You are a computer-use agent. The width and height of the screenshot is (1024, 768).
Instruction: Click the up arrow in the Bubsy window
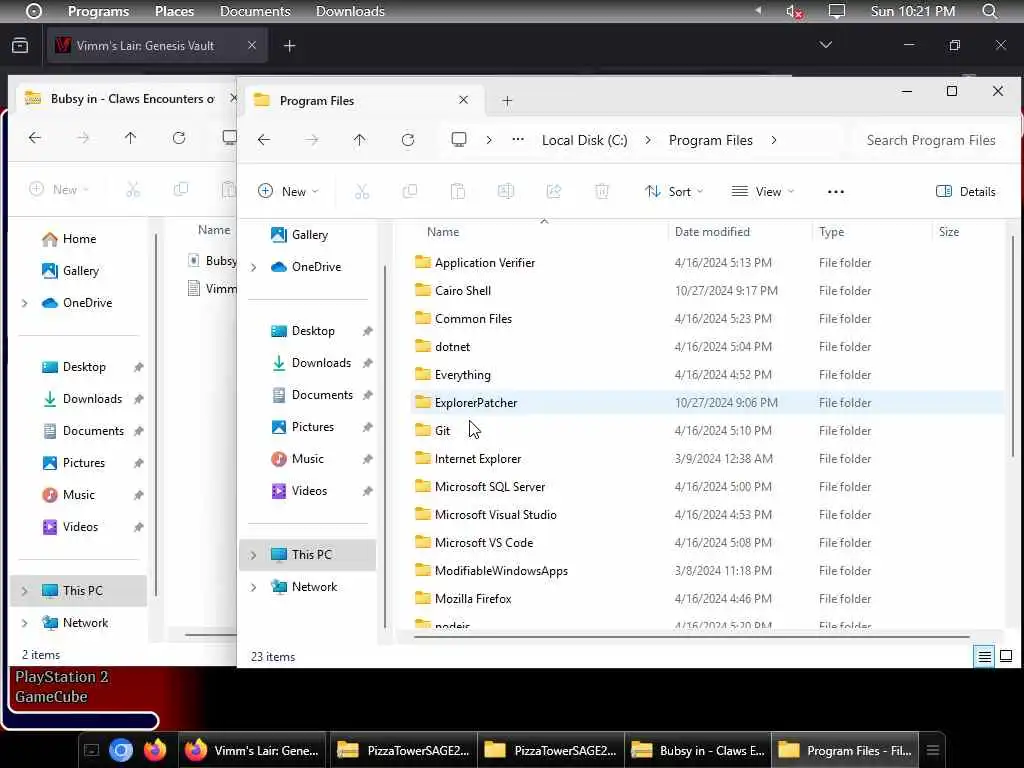[x=131, y=138]
